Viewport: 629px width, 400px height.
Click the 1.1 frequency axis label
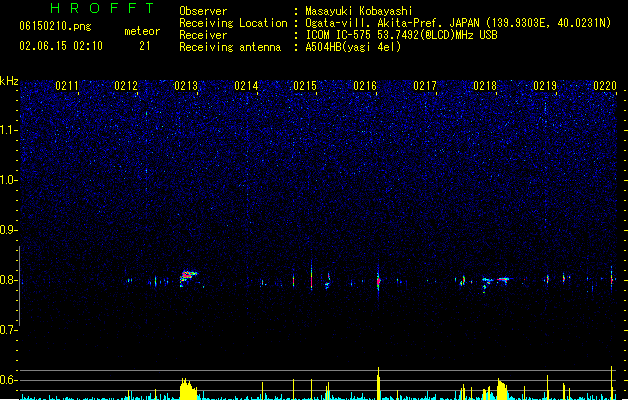pyautogui.click(x=9, y=130)
